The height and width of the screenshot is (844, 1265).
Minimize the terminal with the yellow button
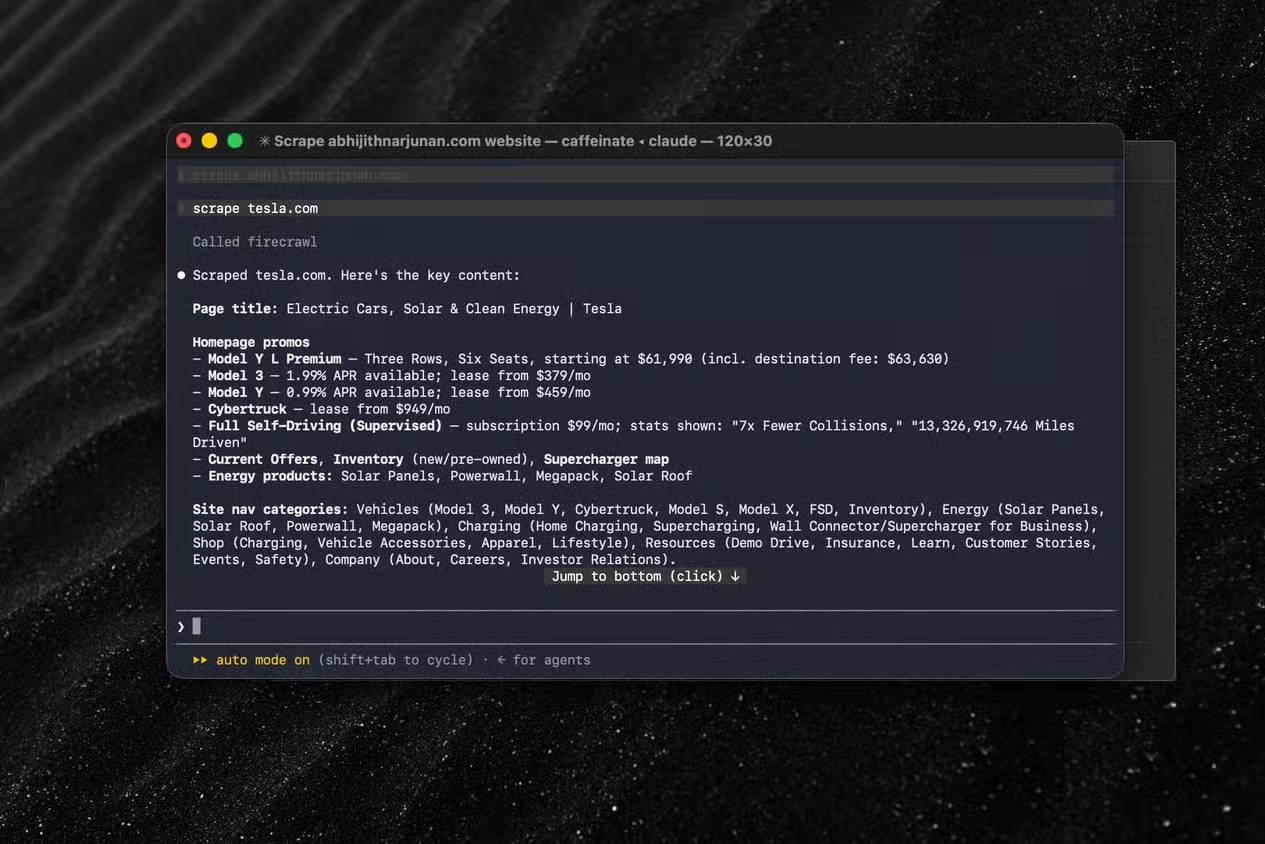[x=209, y=141]
